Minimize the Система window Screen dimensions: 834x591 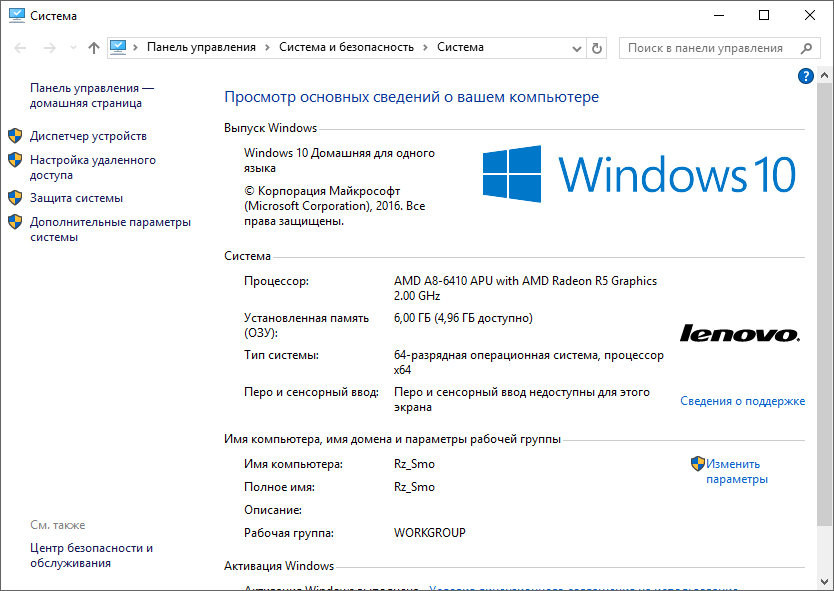click(719, 15)
